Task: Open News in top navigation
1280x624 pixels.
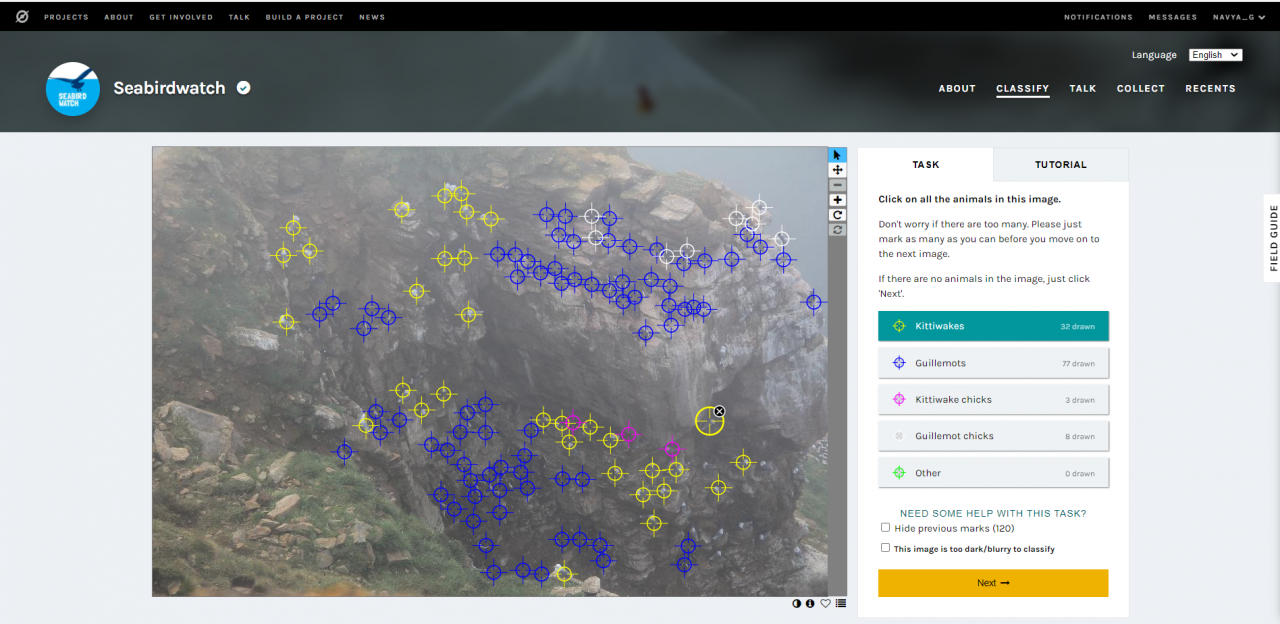Action: click(372, 17)
